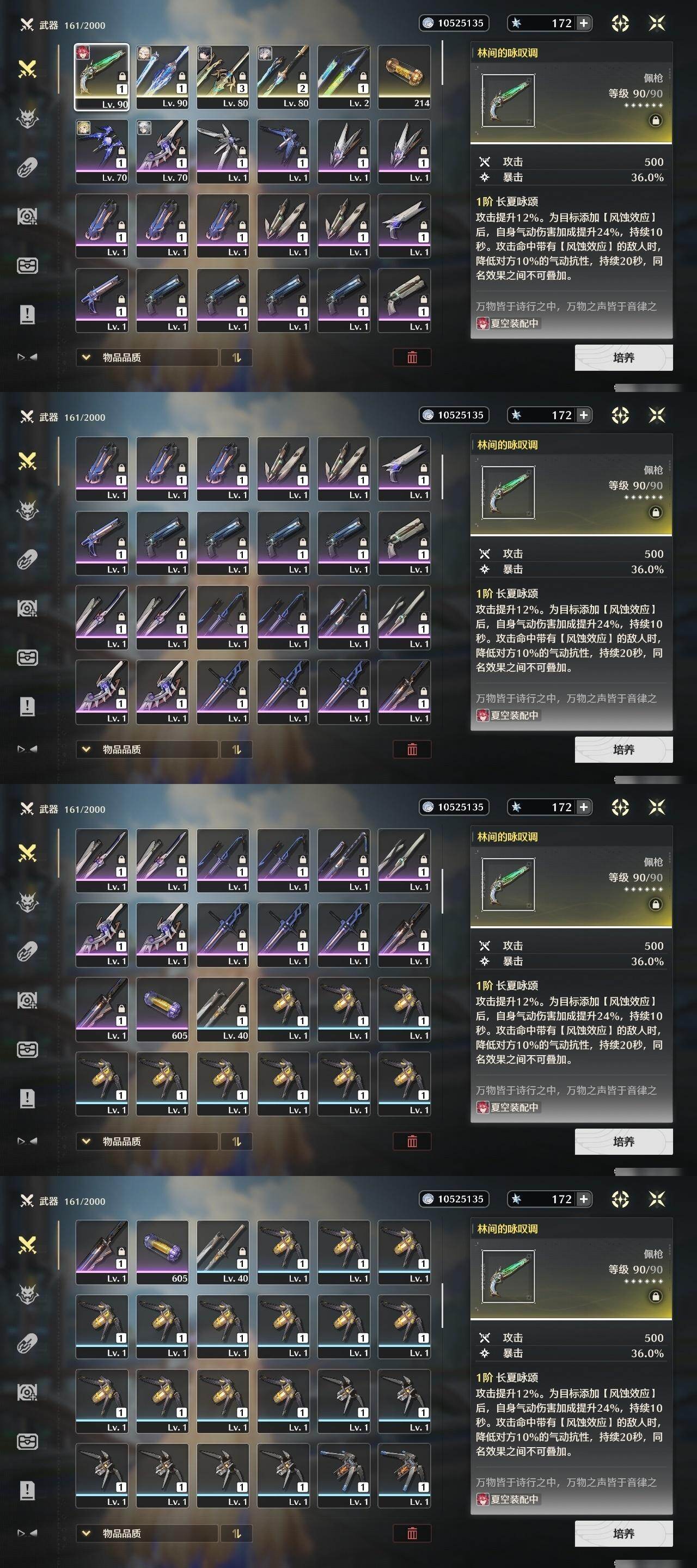Click the topmost red trash delete icon
Screen dimensions: 697x1568
tap(412, 357)
